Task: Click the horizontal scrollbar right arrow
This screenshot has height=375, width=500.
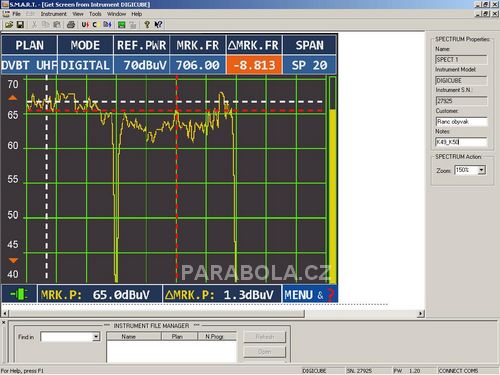Action: tap(421, 314)
